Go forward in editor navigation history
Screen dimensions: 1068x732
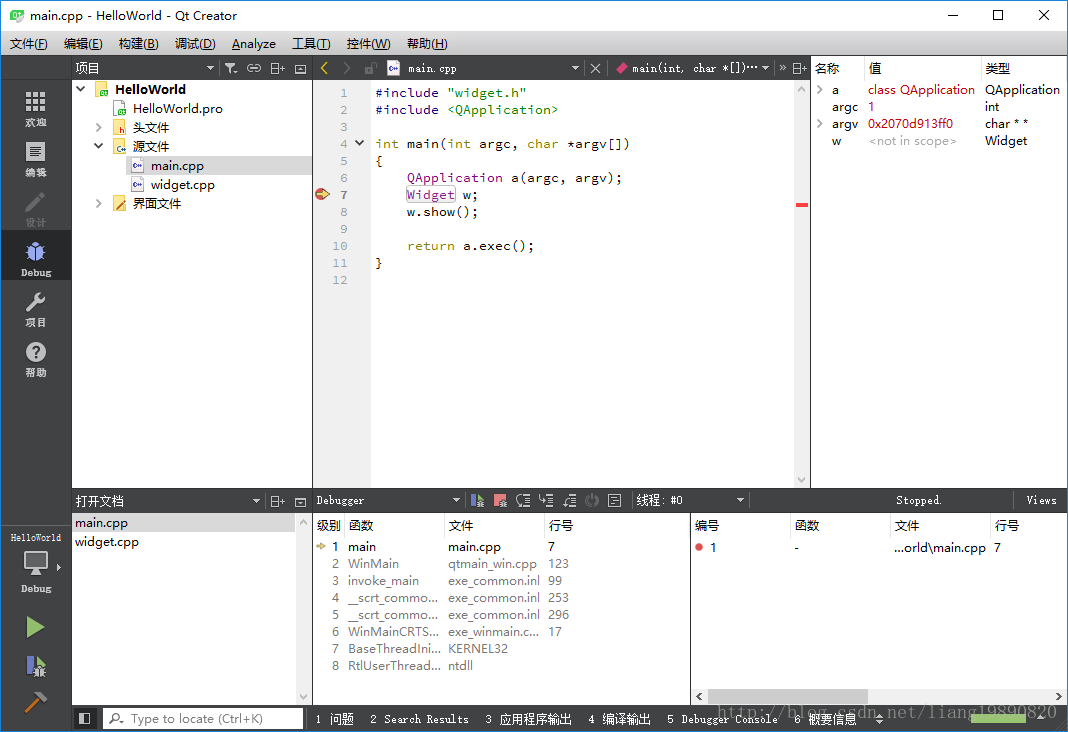tap(347, 68)
